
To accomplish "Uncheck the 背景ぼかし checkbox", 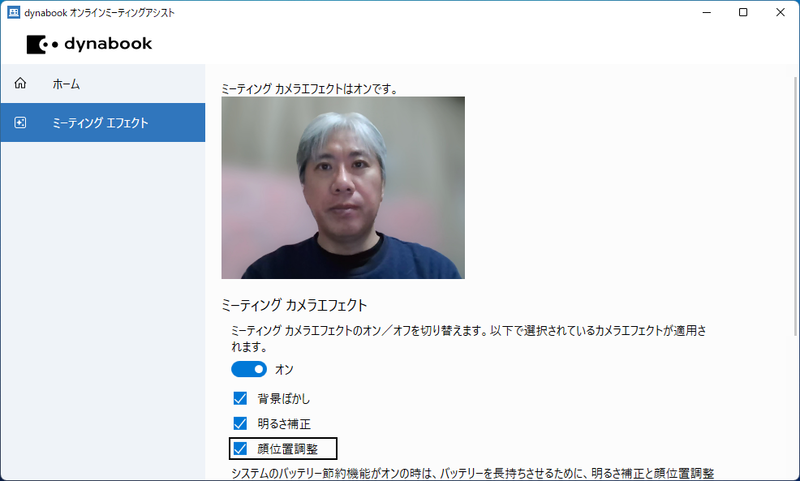I will click(x=240, y=398).
